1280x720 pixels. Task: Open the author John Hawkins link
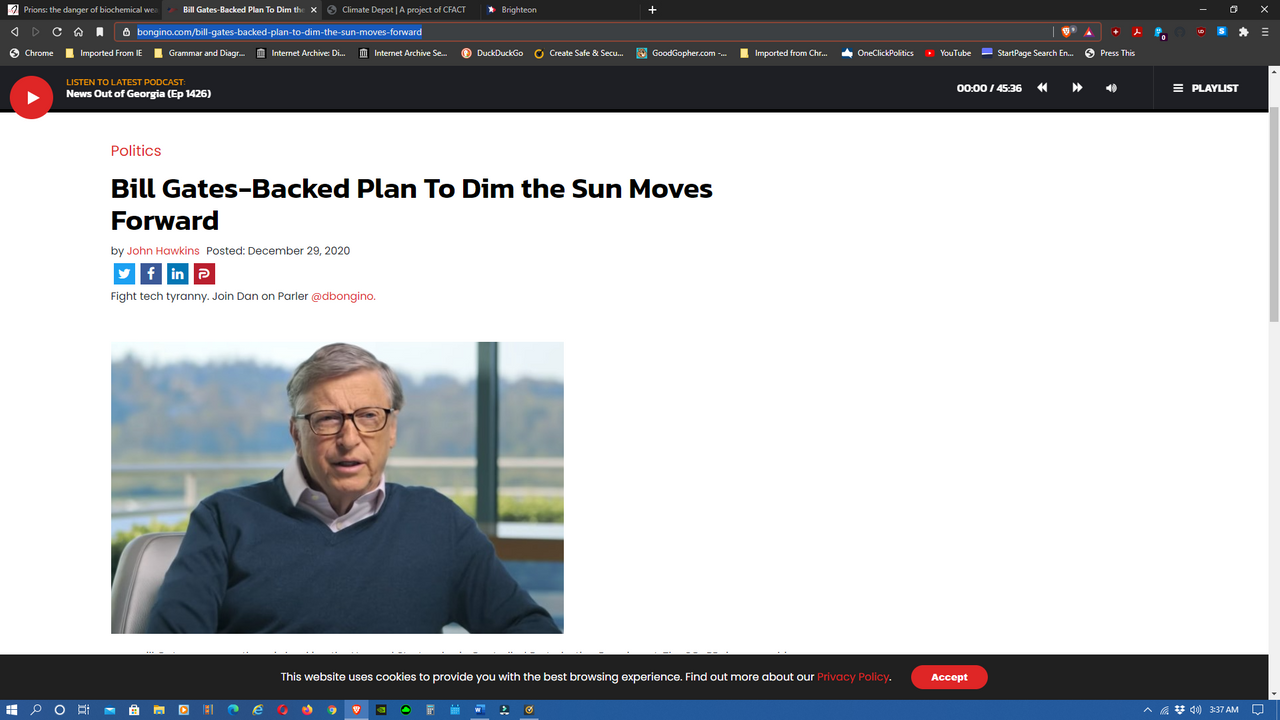pos(163,251)
